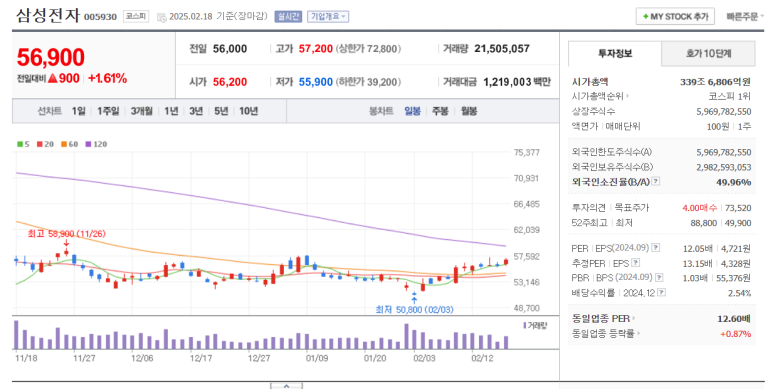
Task: Open the 동일업종 PER link
Action: [603, 318]
